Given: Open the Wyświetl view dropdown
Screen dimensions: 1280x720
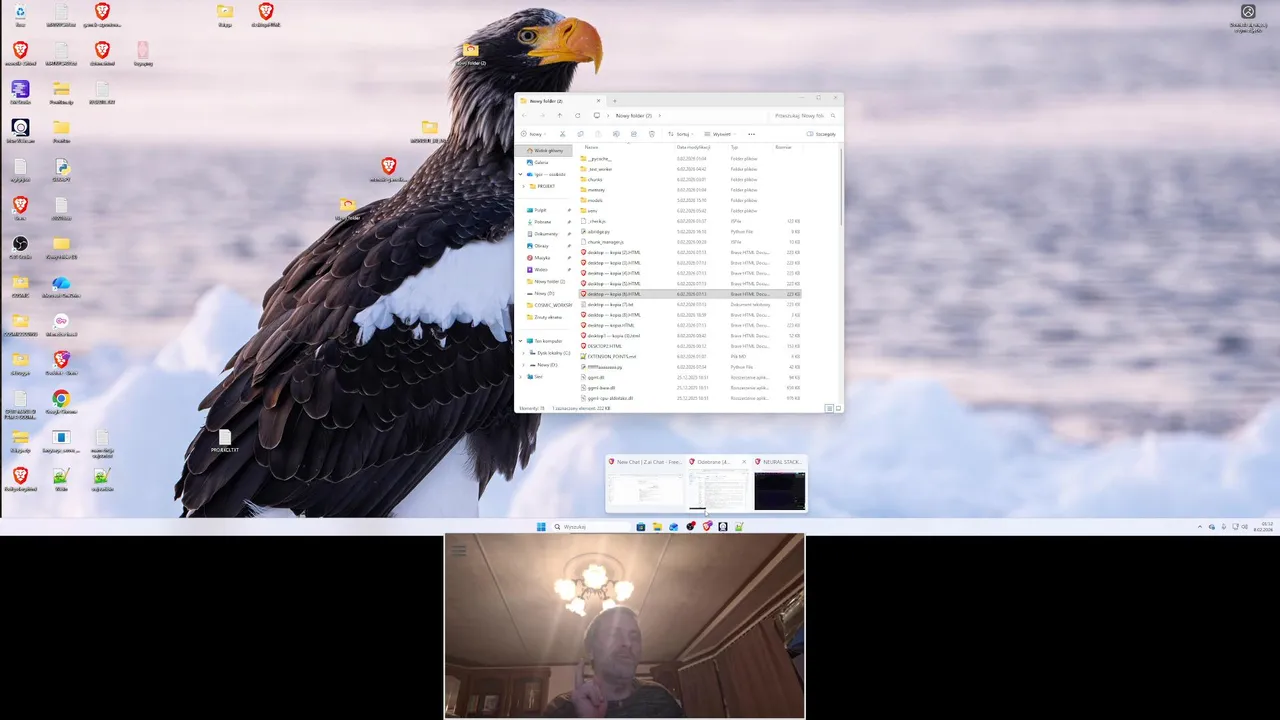Looking at the screenshot, I should (720, 134).
